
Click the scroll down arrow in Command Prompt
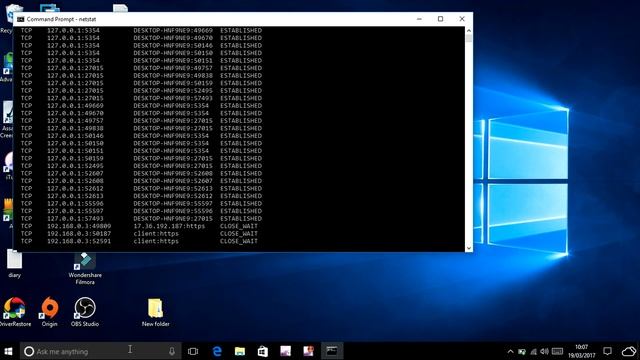(469, 248)
